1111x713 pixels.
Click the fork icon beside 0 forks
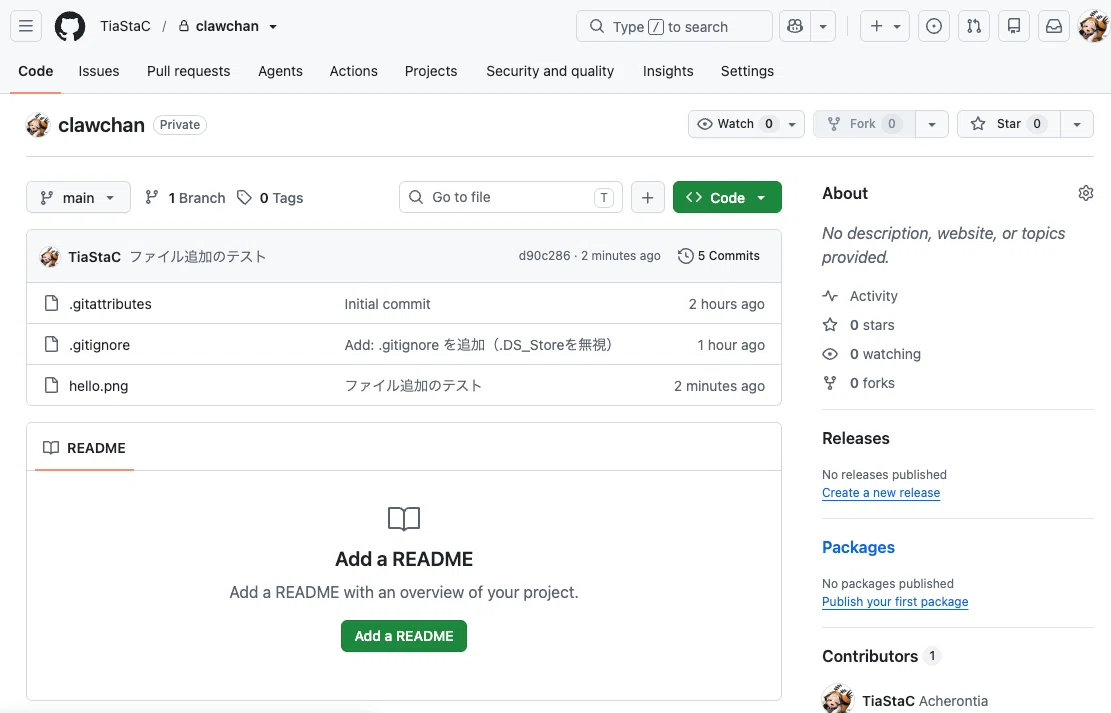[830, 383]
